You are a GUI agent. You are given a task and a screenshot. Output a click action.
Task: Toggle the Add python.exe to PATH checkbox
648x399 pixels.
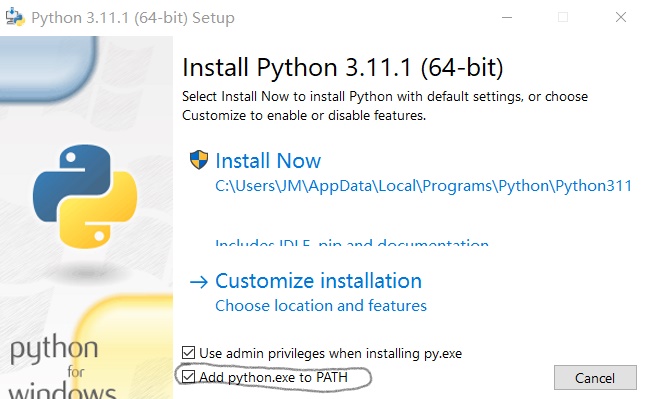point(188,377)
